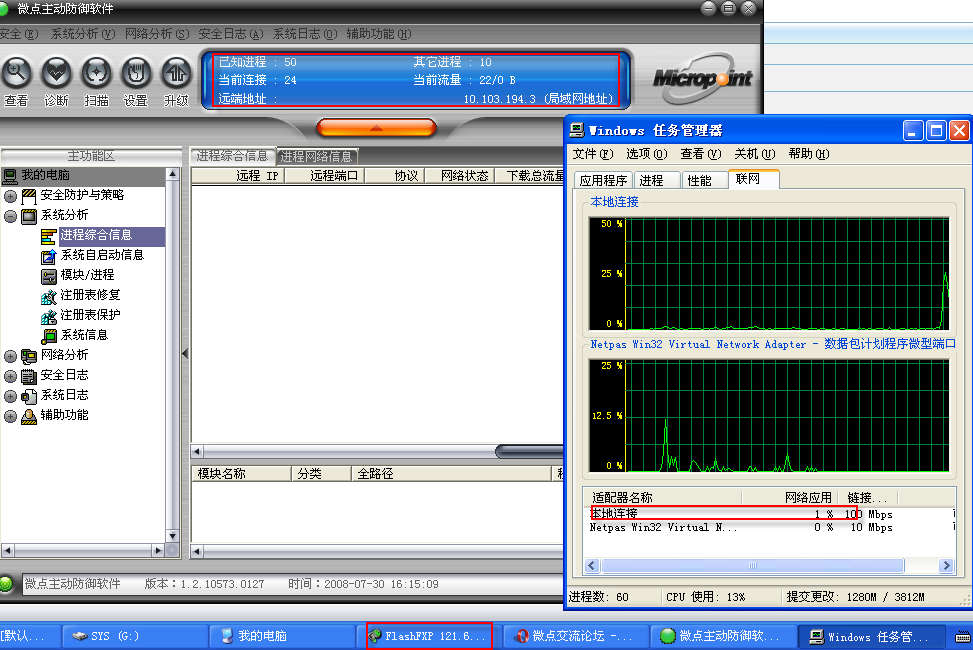Click 模块/进程 tree item icon
Screen dimensions: 973x650
pos(48,276)
